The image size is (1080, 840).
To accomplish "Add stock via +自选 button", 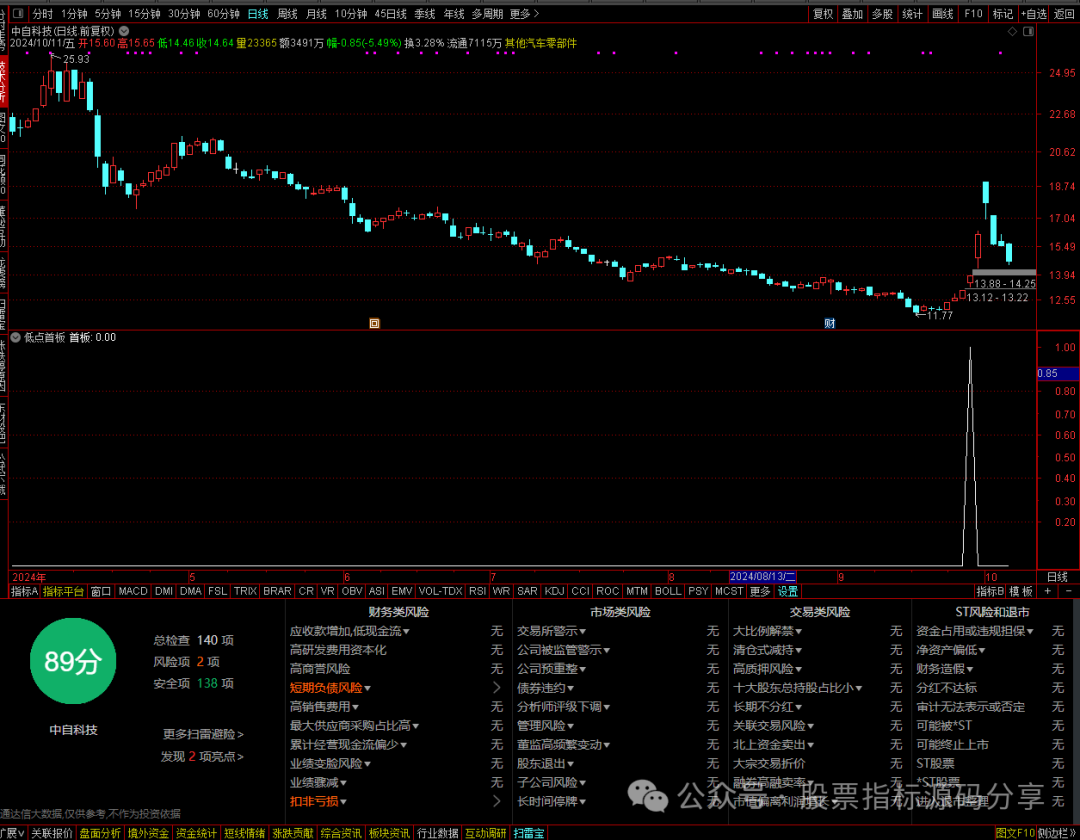I will click(x=1033, y=14).
